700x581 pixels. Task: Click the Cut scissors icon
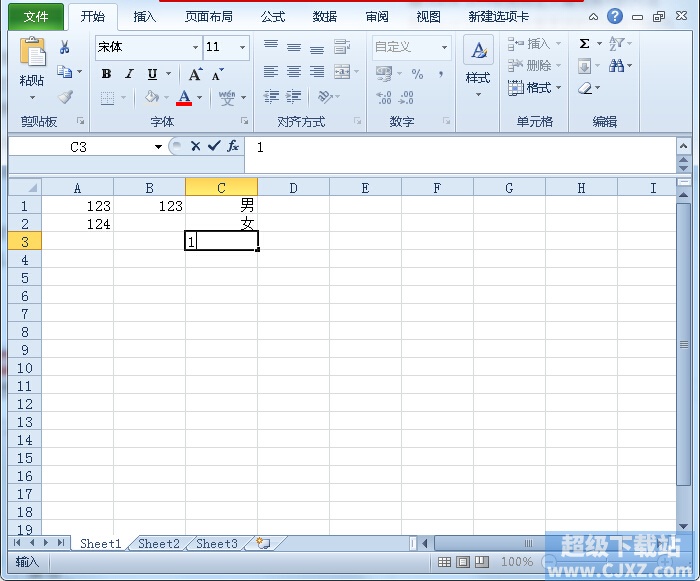(65, 47)
